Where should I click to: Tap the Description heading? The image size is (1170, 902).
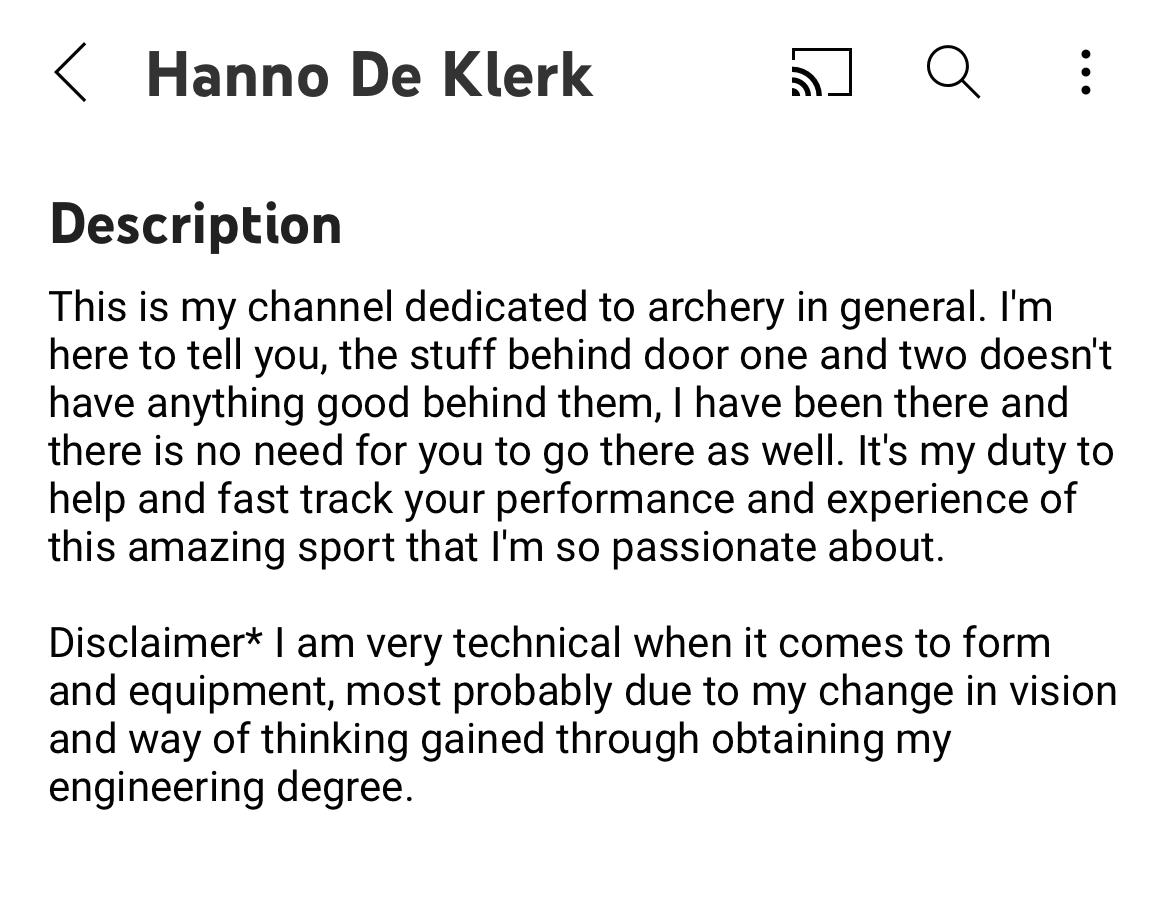click(195, 224)
